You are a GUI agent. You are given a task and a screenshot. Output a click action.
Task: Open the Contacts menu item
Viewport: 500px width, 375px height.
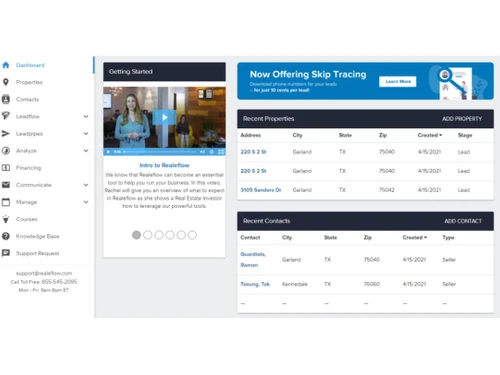tap(27, 99)
